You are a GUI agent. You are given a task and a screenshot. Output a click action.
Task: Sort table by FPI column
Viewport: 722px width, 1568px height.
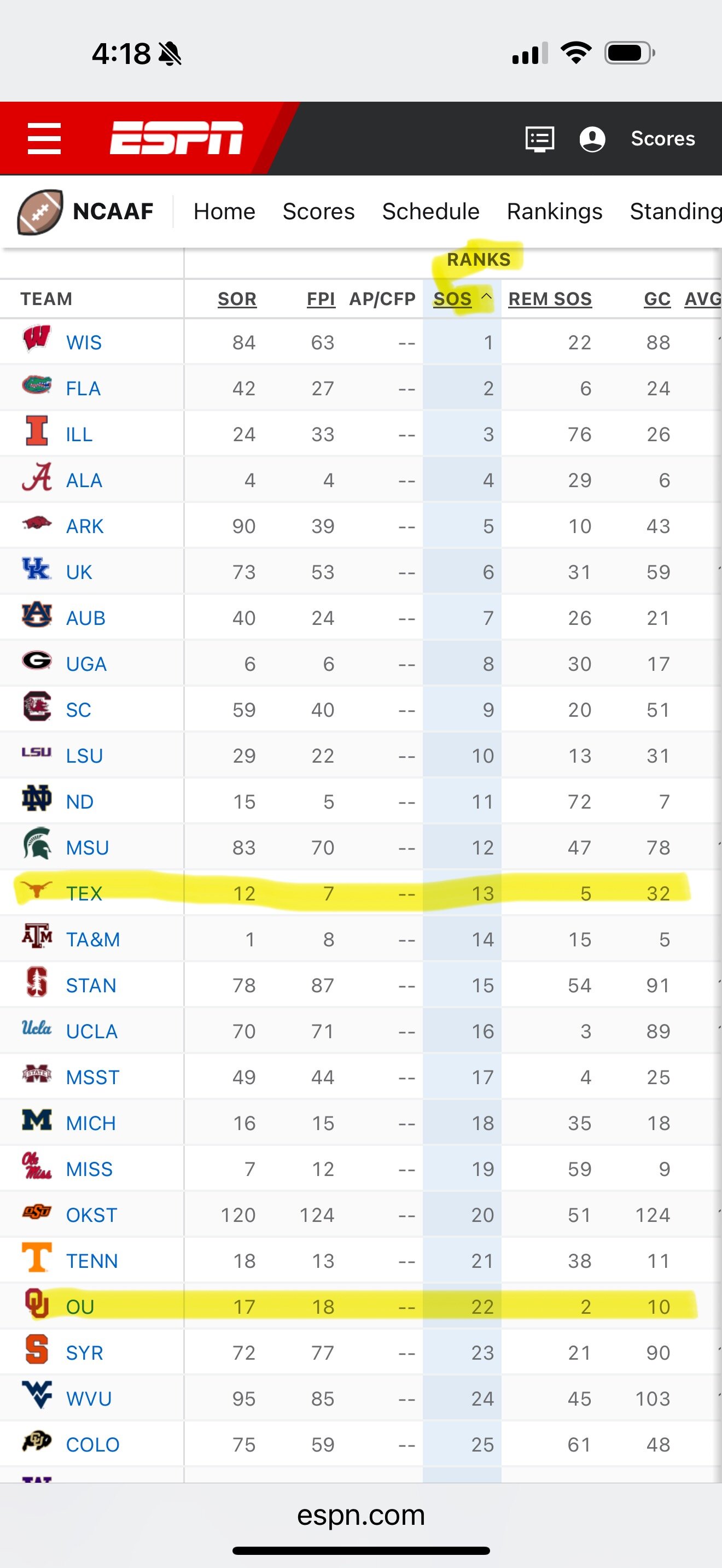[321, 299]
